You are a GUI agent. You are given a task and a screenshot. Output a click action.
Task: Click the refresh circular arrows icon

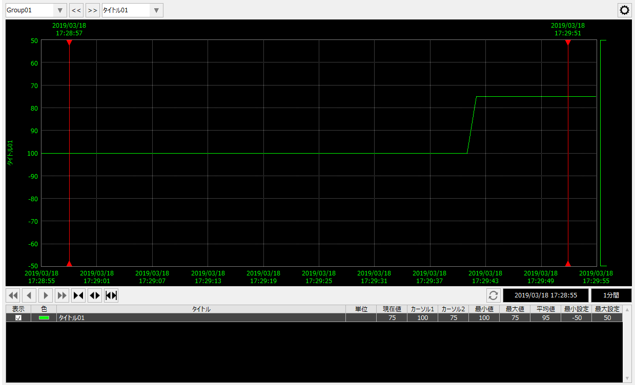[493, 296]
